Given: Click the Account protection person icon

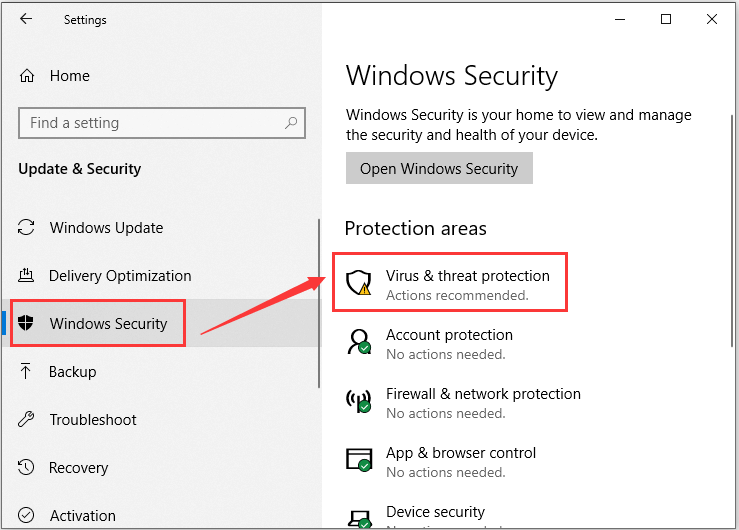Looking at the screenshot, I should pos(359,342).
